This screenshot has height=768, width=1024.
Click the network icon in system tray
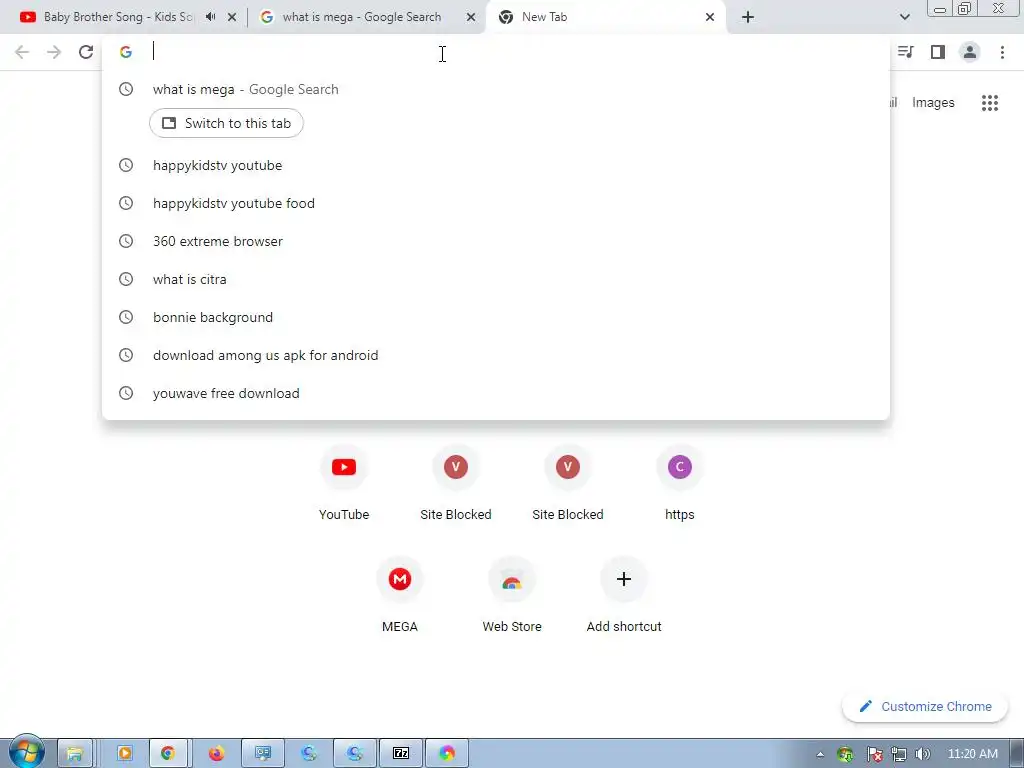(899, 755)
